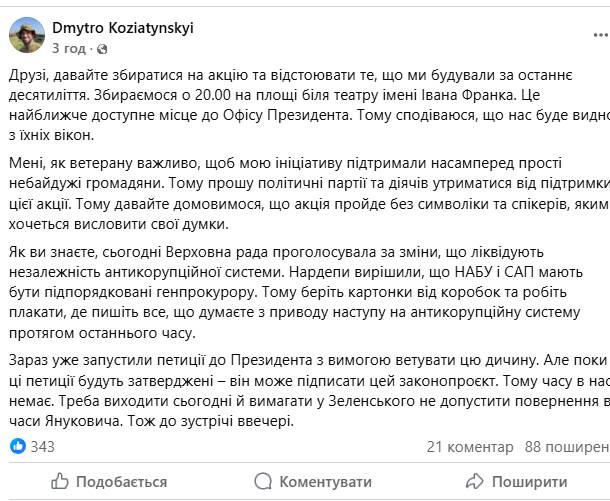This screenshot has width=610, height=501.
Task: Click the thumbs-up icon on Like button
Action: point(60,481)
